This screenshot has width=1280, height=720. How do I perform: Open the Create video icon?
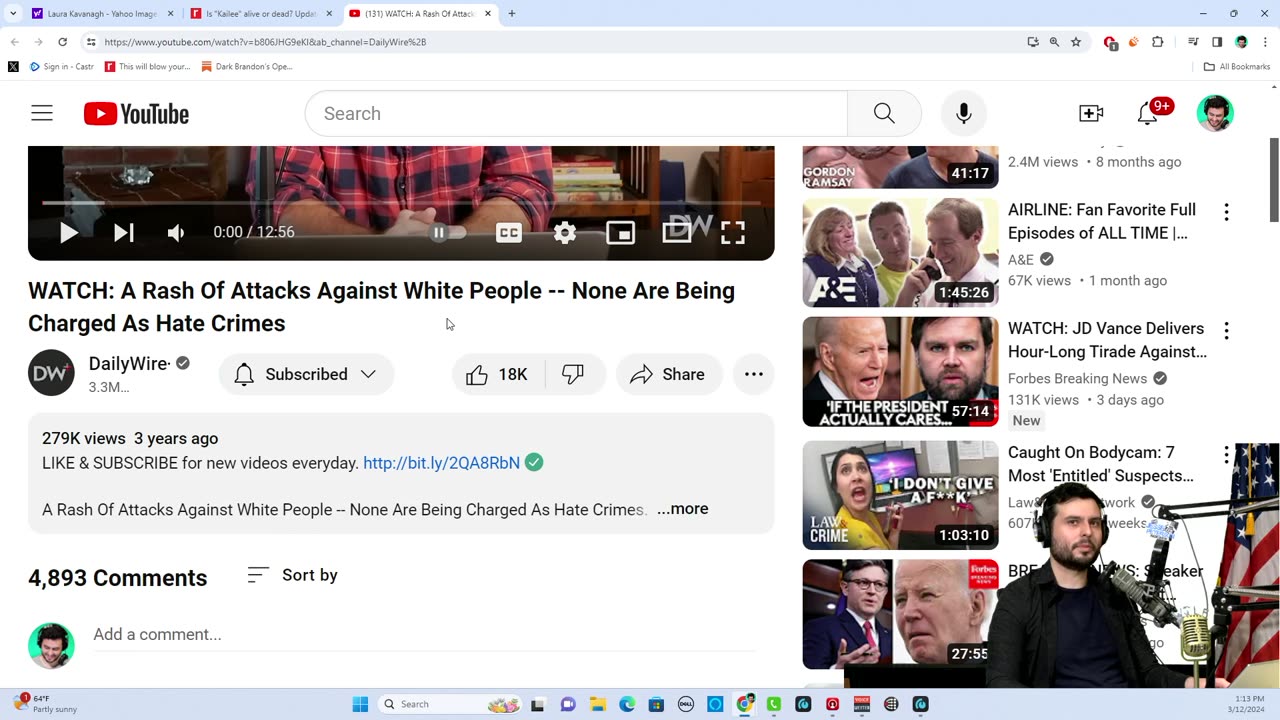(1091, 114)
